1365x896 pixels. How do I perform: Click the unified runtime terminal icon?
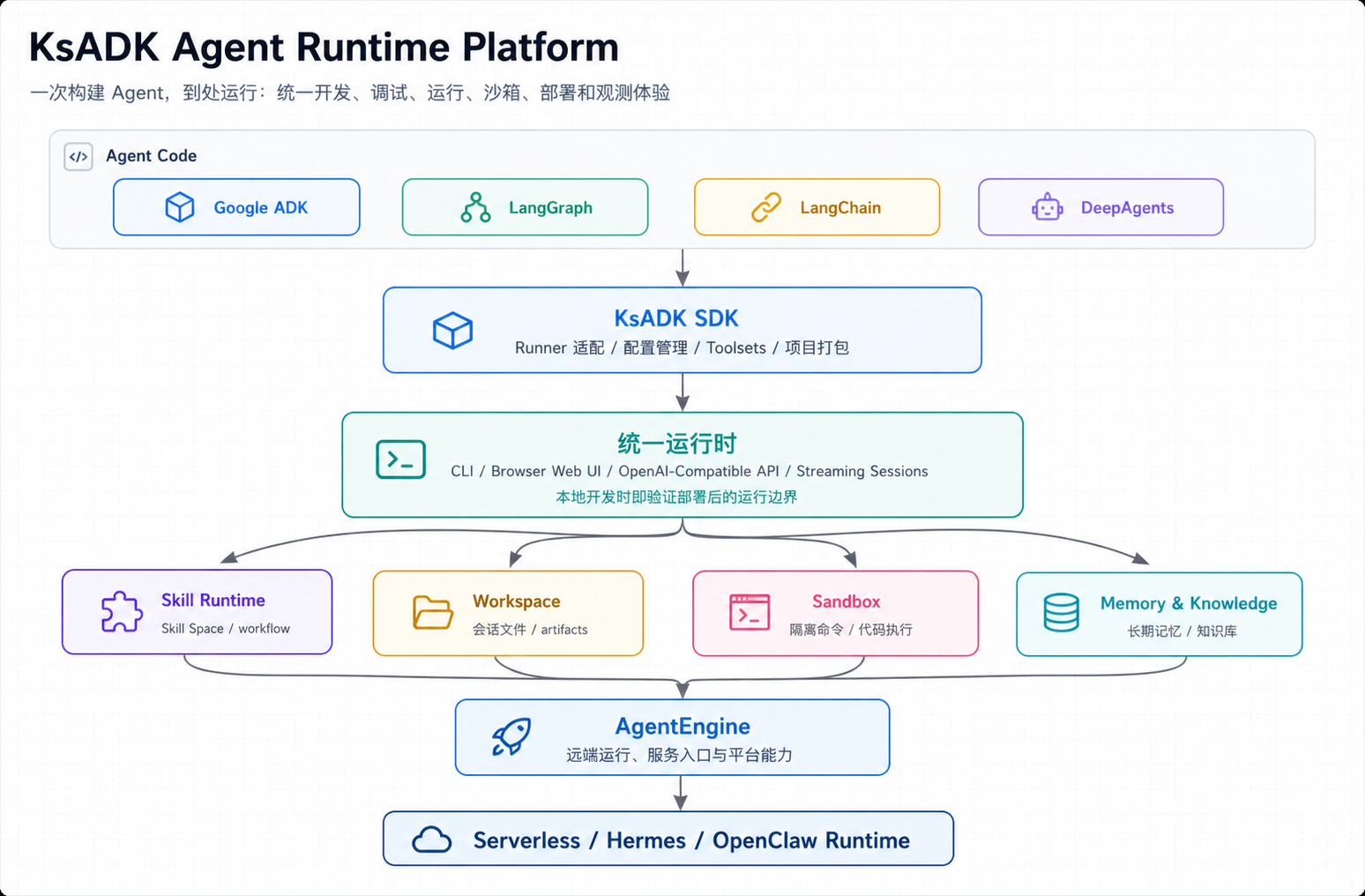pyautogui.click(x=401, y=459)
